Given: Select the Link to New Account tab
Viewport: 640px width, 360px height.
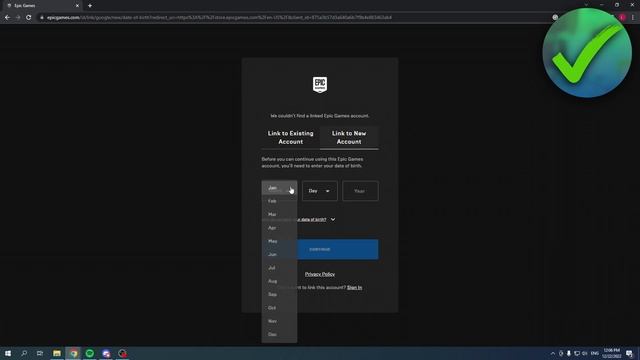Looking at the screenshot, I should (349, 138).
